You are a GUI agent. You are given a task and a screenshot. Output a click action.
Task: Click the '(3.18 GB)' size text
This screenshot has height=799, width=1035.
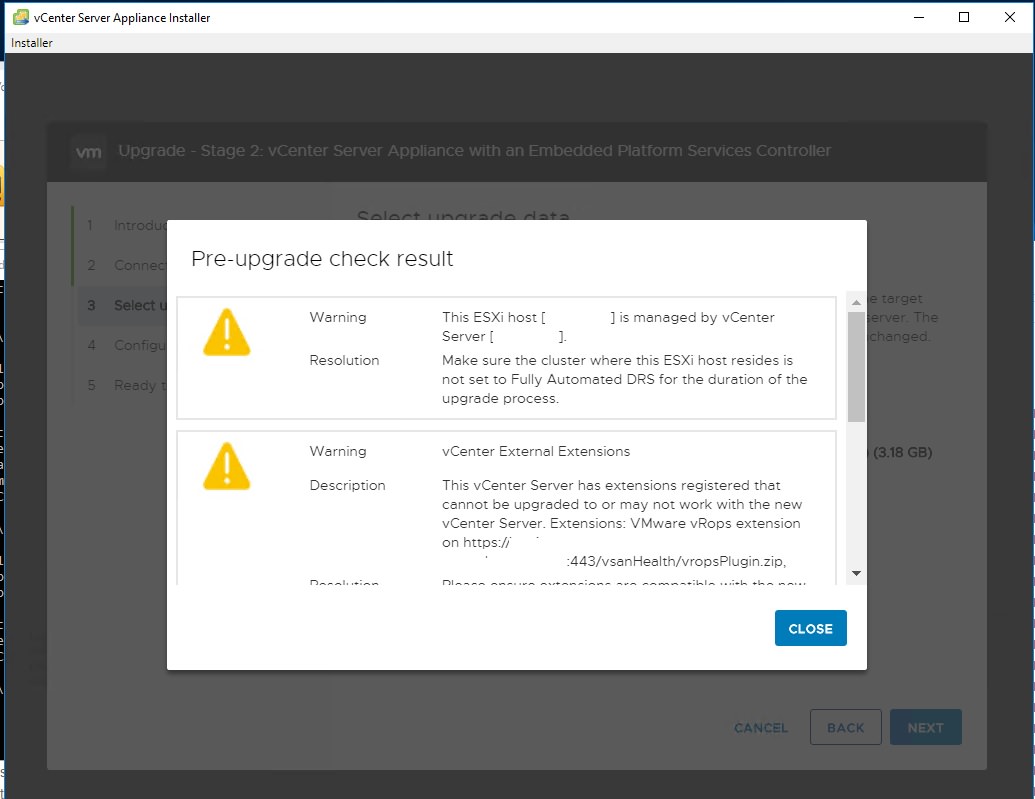[x=902, y=452]
